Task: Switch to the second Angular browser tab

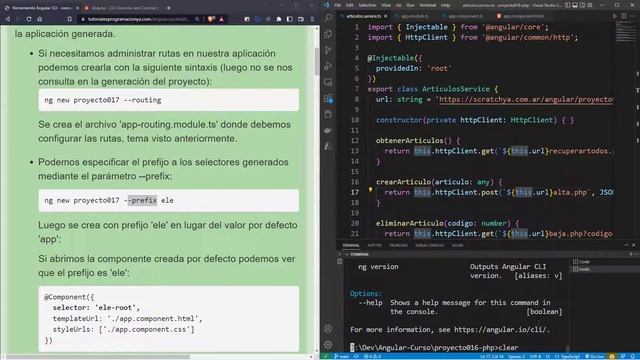Action: tap(121, 7)
